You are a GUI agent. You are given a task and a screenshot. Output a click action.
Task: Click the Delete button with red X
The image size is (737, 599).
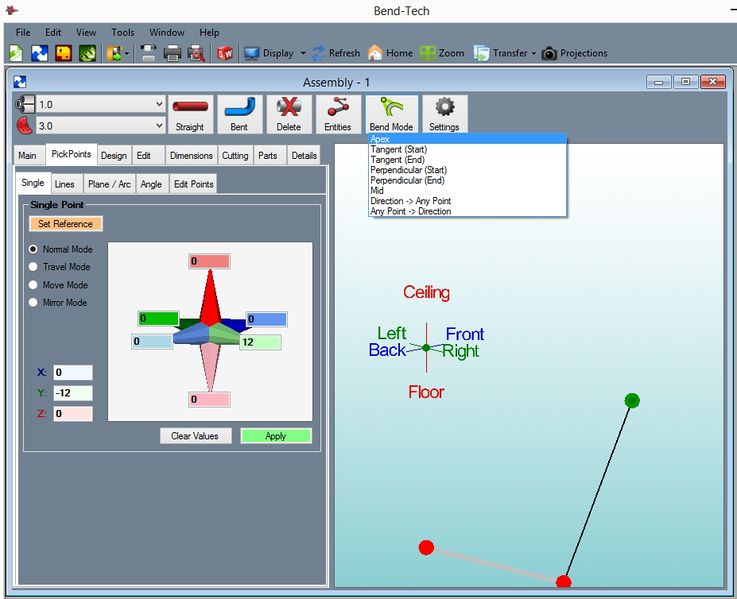click(289, 114)
